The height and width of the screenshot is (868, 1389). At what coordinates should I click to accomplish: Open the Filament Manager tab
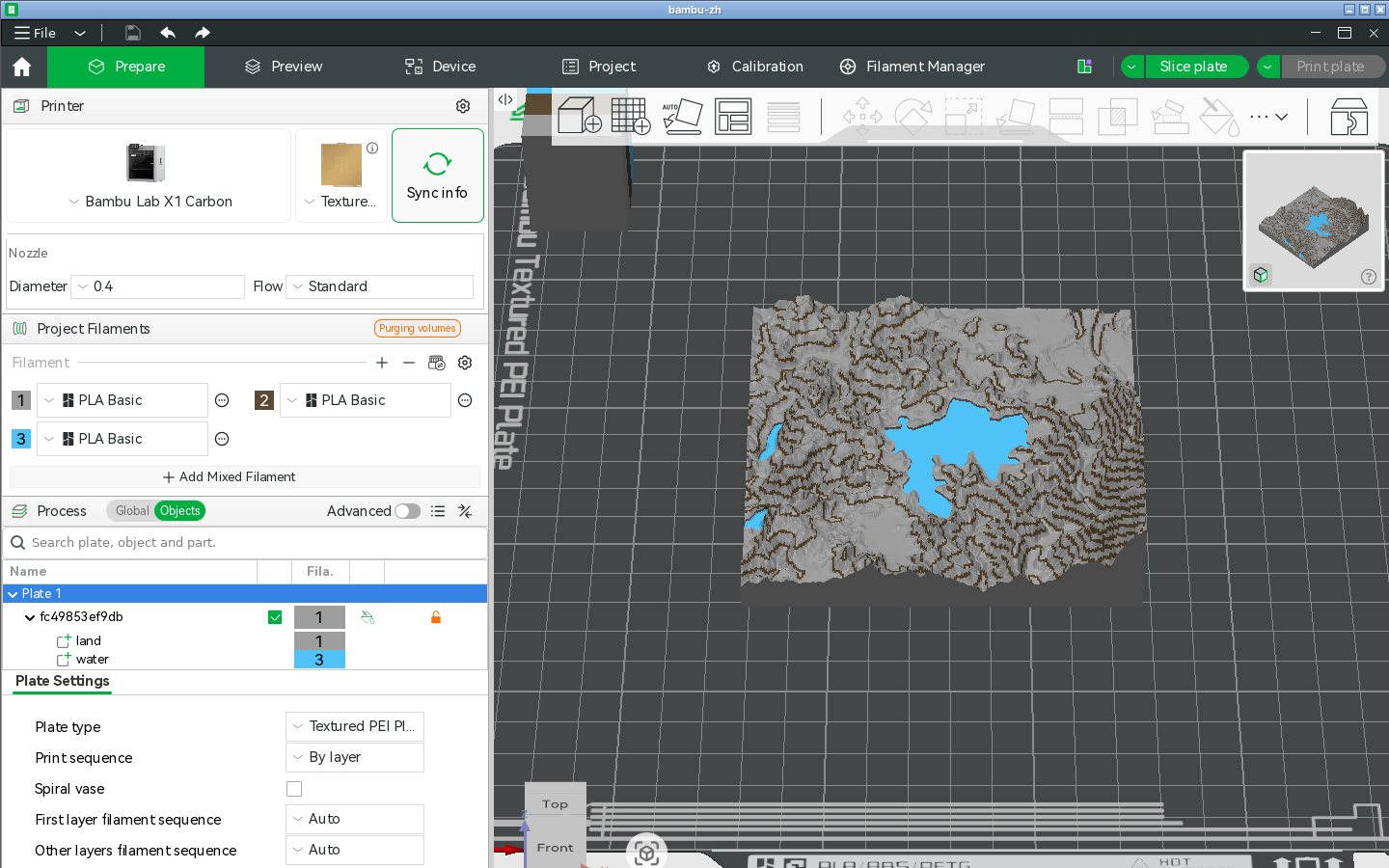pos(912,67)
